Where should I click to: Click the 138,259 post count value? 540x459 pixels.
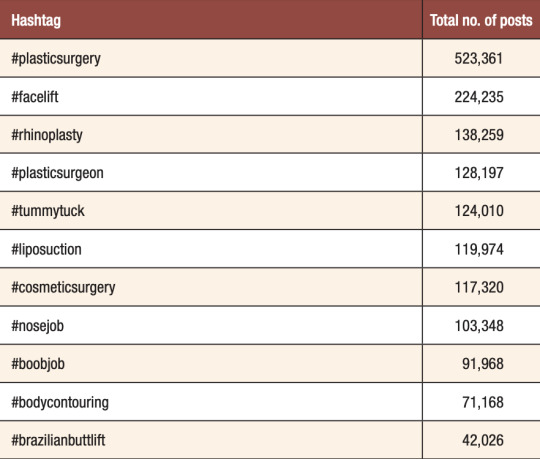pos(479,135)
